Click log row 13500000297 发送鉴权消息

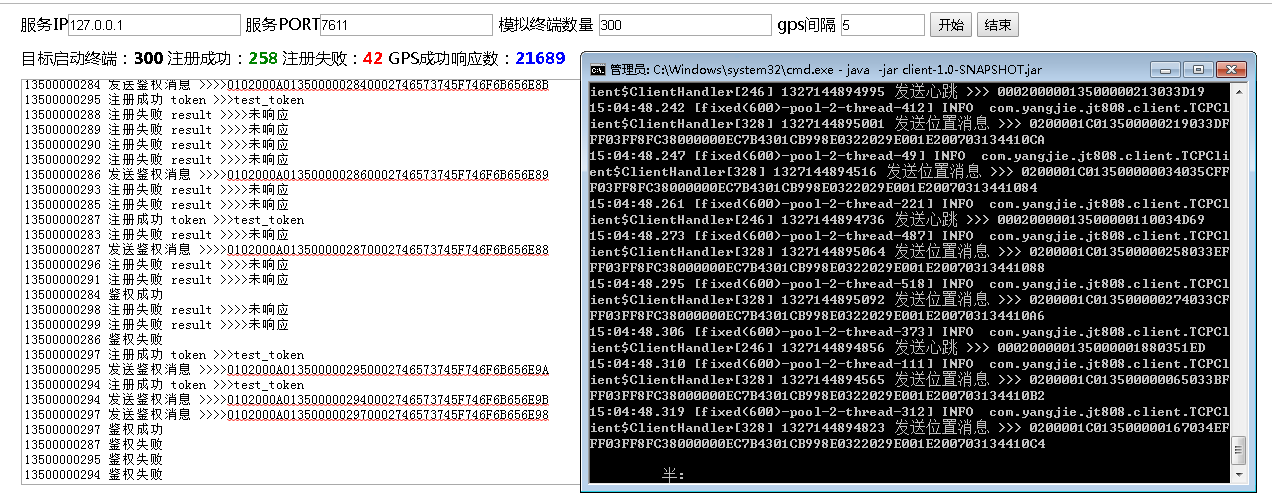click(x=286, y=415)
